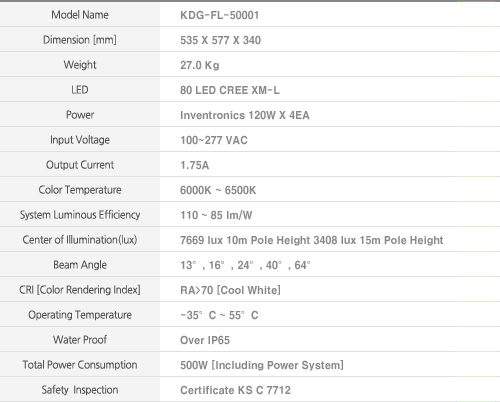Select the 535 X 577 X 340 value

[220, 40]
